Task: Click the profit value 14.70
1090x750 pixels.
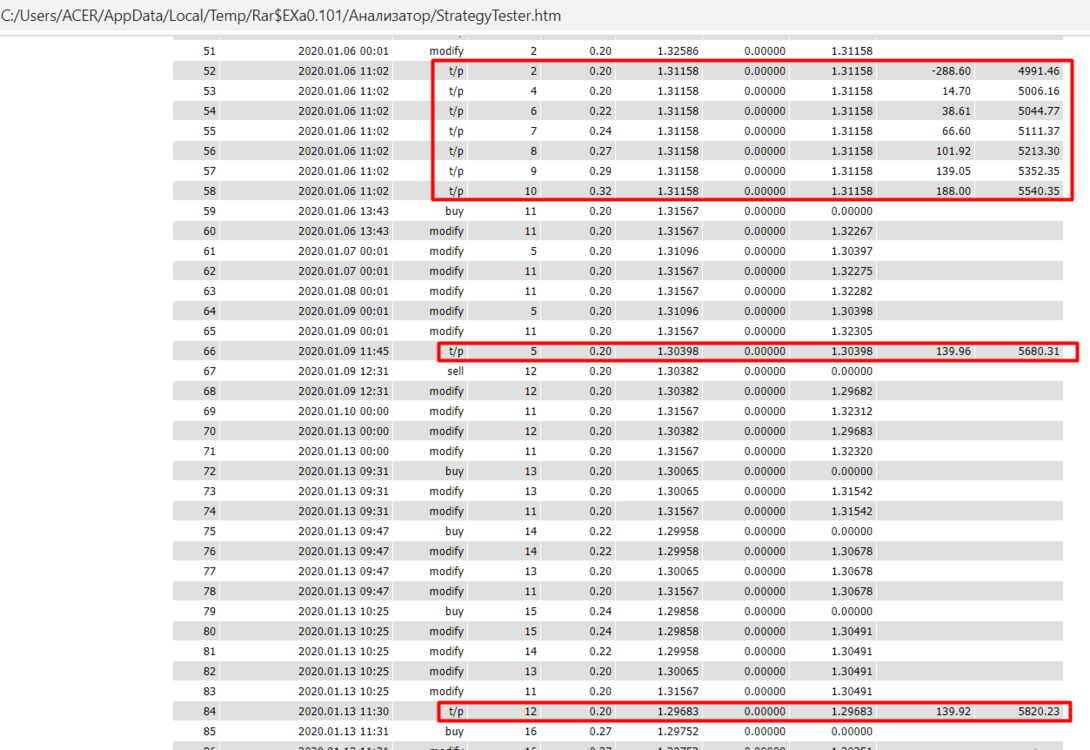Action: tap(957, 91)
